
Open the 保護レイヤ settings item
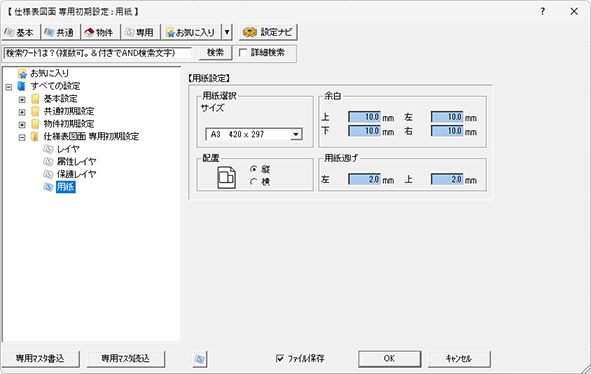click(77, 174)
